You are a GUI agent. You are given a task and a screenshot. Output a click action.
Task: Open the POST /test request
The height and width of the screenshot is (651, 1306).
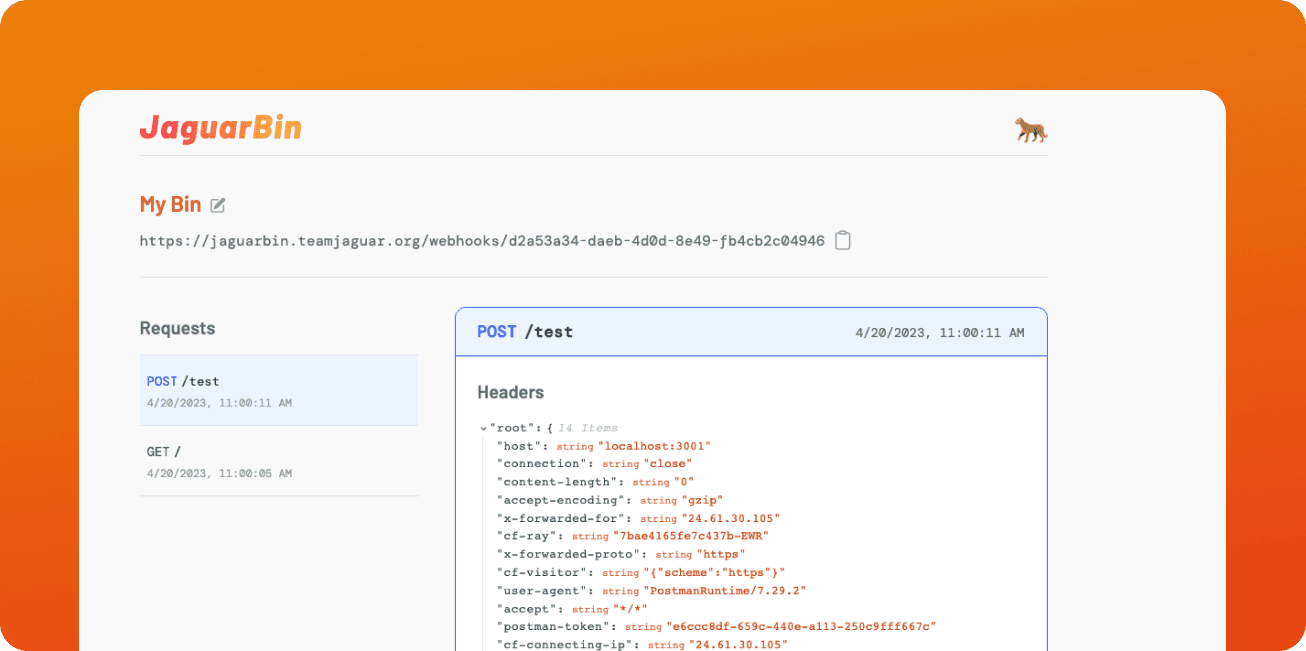tap(279, 390)
